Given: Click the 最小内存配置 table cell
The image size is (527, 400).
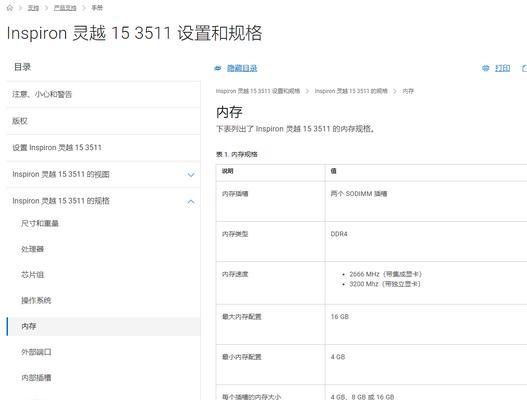Looking at the screenshot, I should 271,364.
